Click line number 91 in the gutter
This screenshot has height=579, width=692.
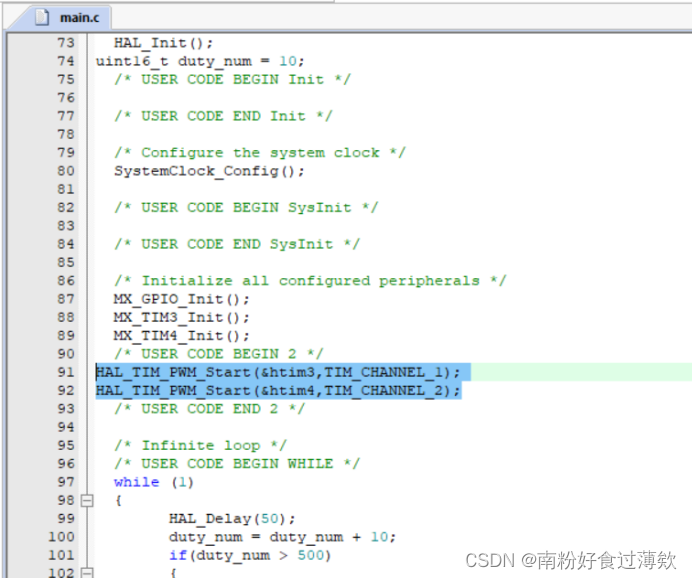tap(66, 372)
